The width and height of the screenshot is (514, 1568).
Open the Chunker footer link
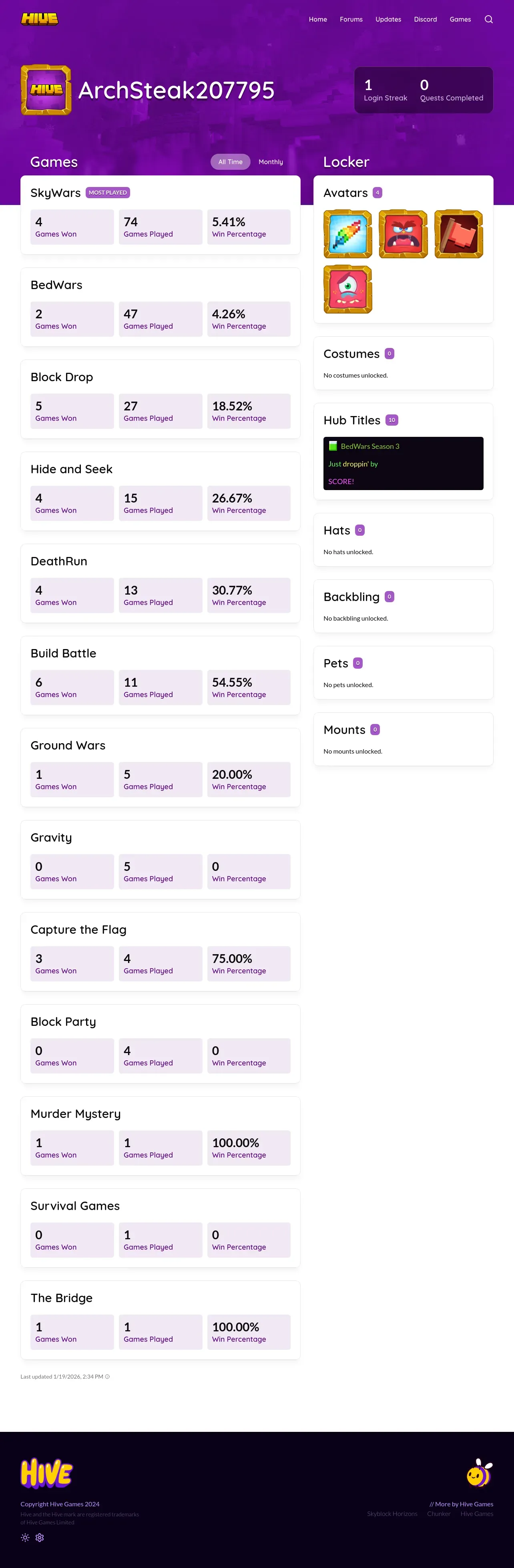439,1513
